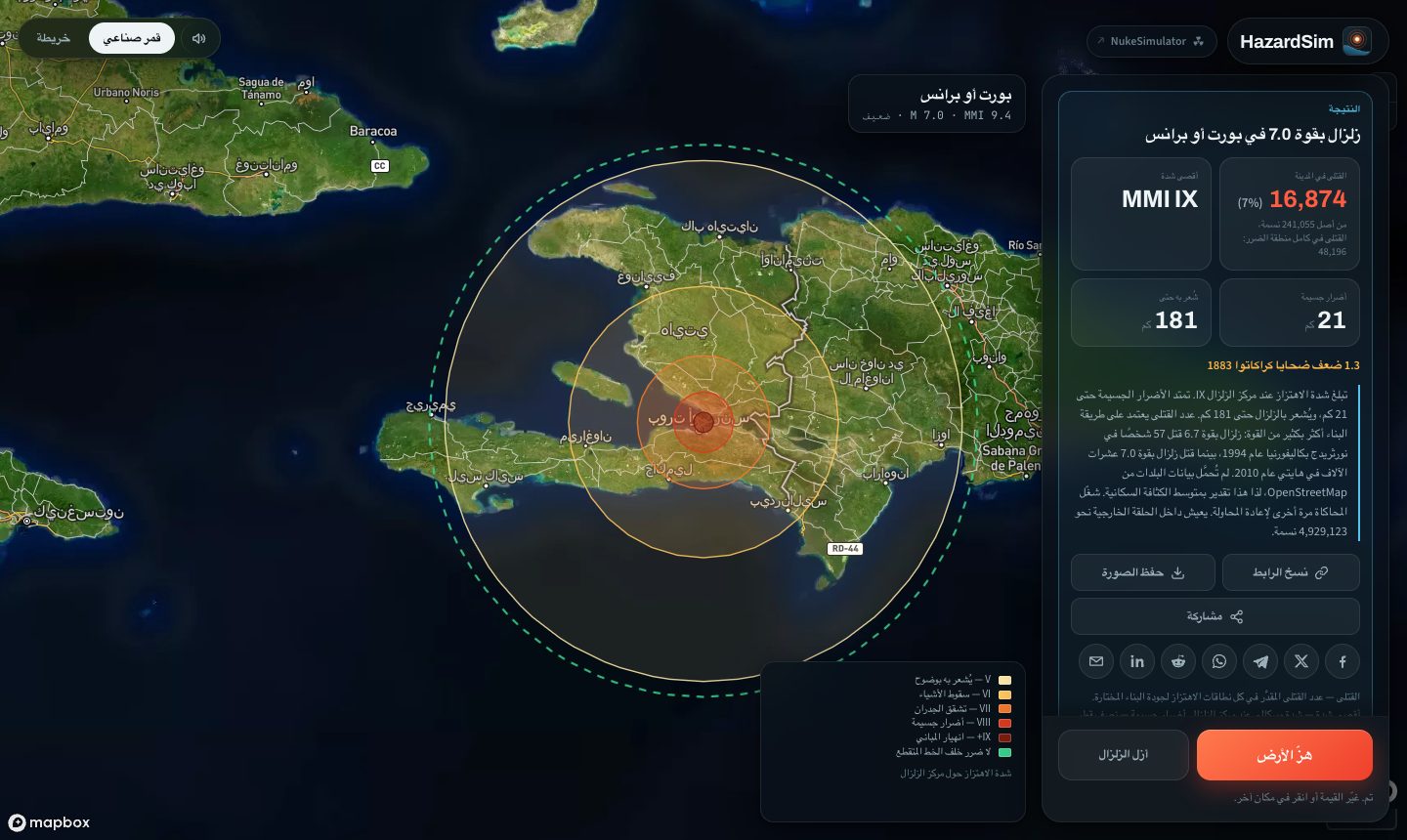
Task: Click the HazardSim logo icon
Action: (x=1356, y=41)
